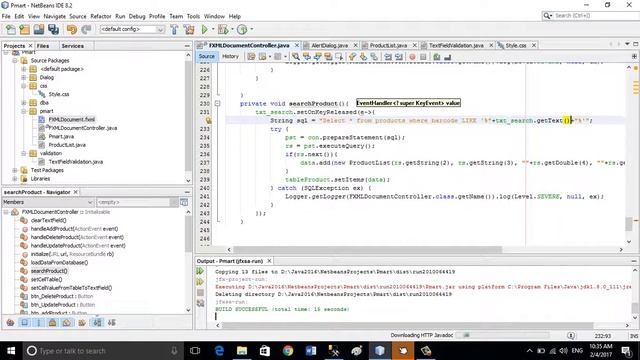Toggle Show Fields filter in Navigator

pos(25,322)
